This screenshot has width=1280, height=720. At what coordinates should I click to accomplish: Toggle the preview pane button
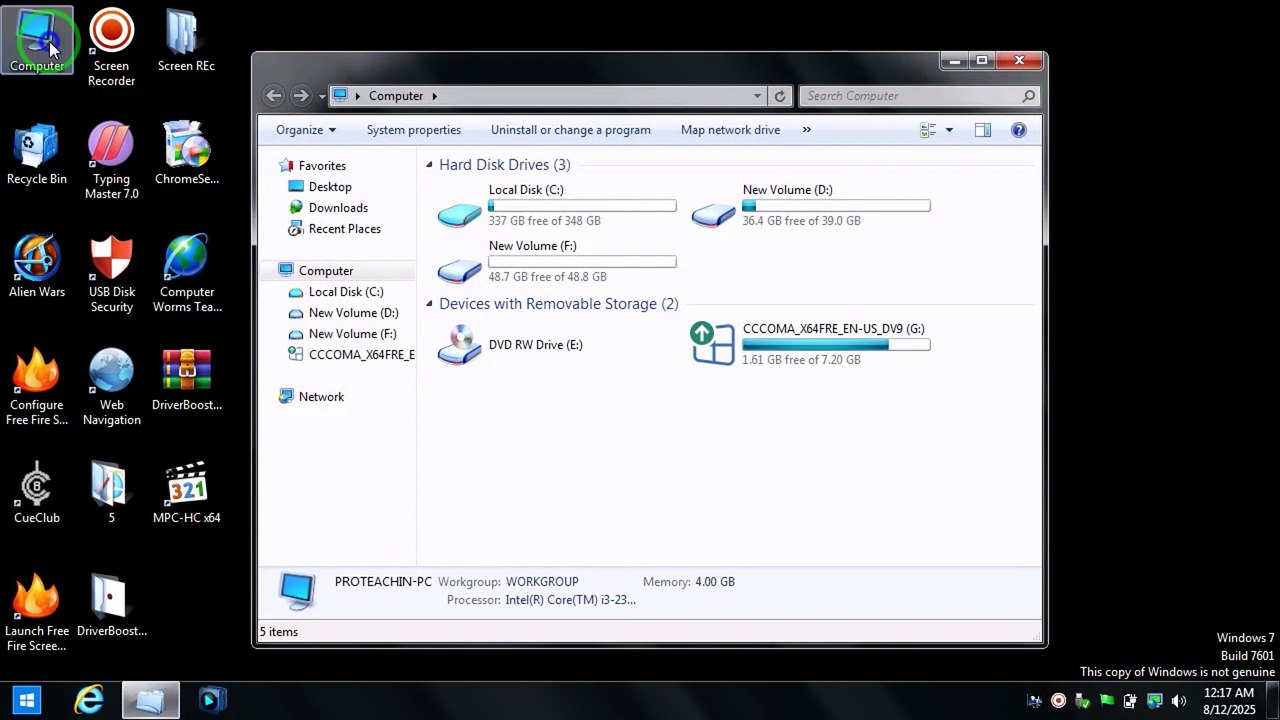(983, 130)
